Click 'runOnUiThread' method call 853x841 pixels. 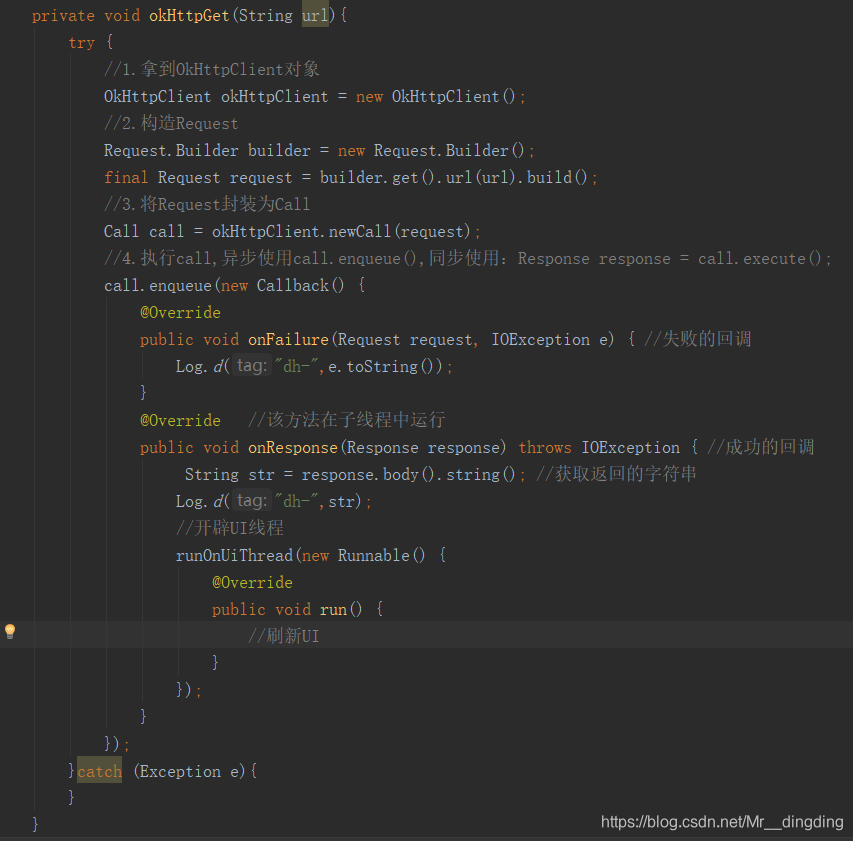[234, 555]
